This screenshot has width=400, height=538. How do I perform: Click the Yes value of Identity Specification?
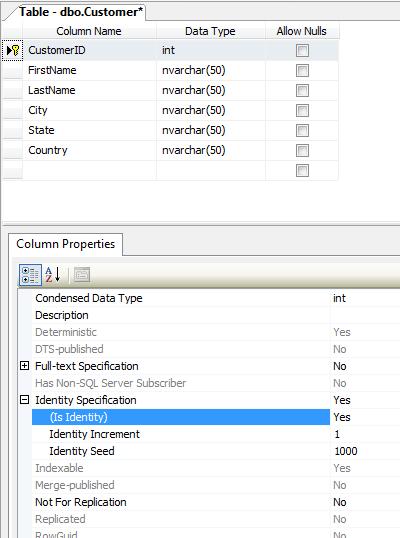pyautogui.click(x=365, y=400)
